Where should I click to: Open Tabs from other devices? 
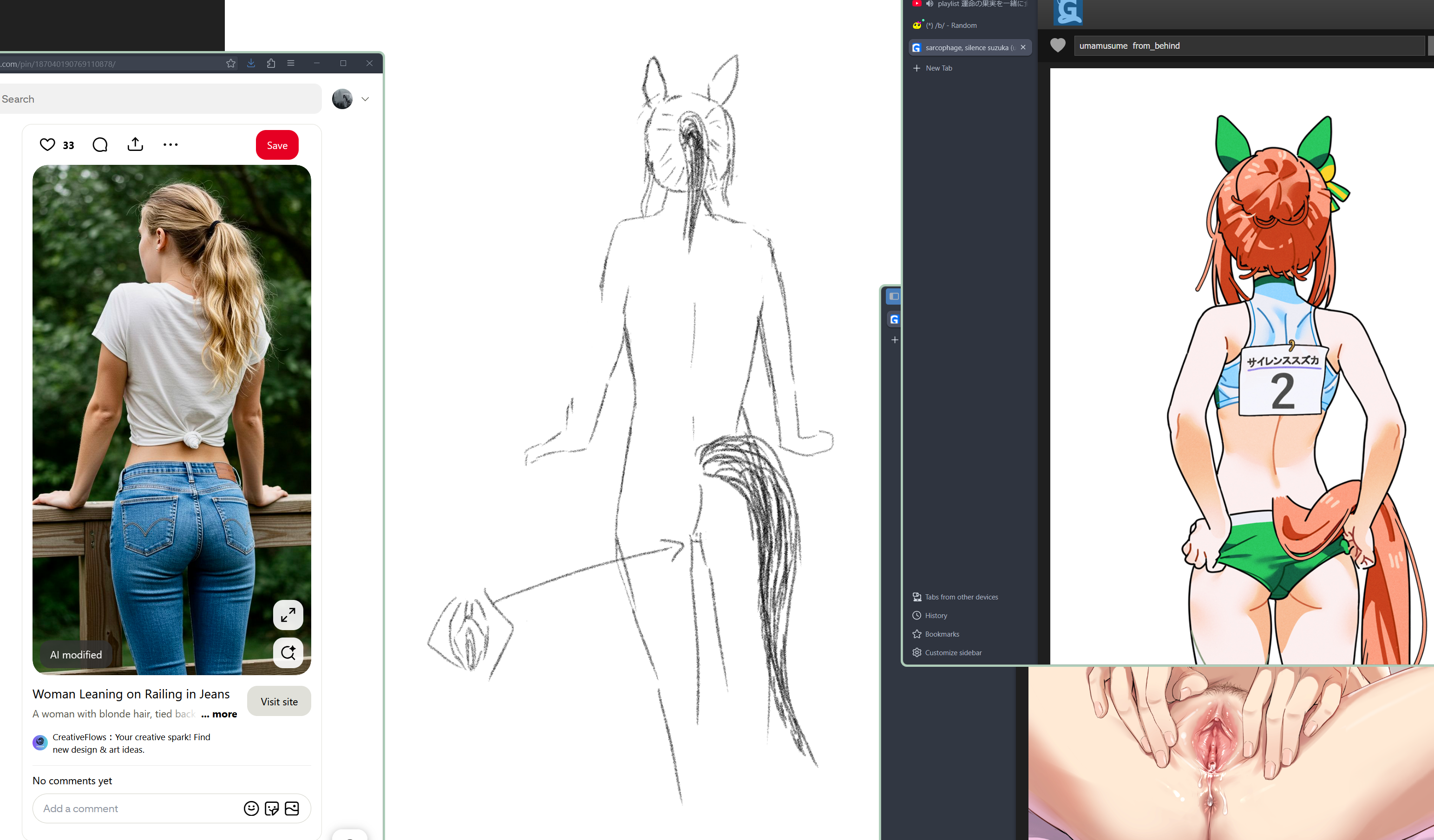(956, 597)
